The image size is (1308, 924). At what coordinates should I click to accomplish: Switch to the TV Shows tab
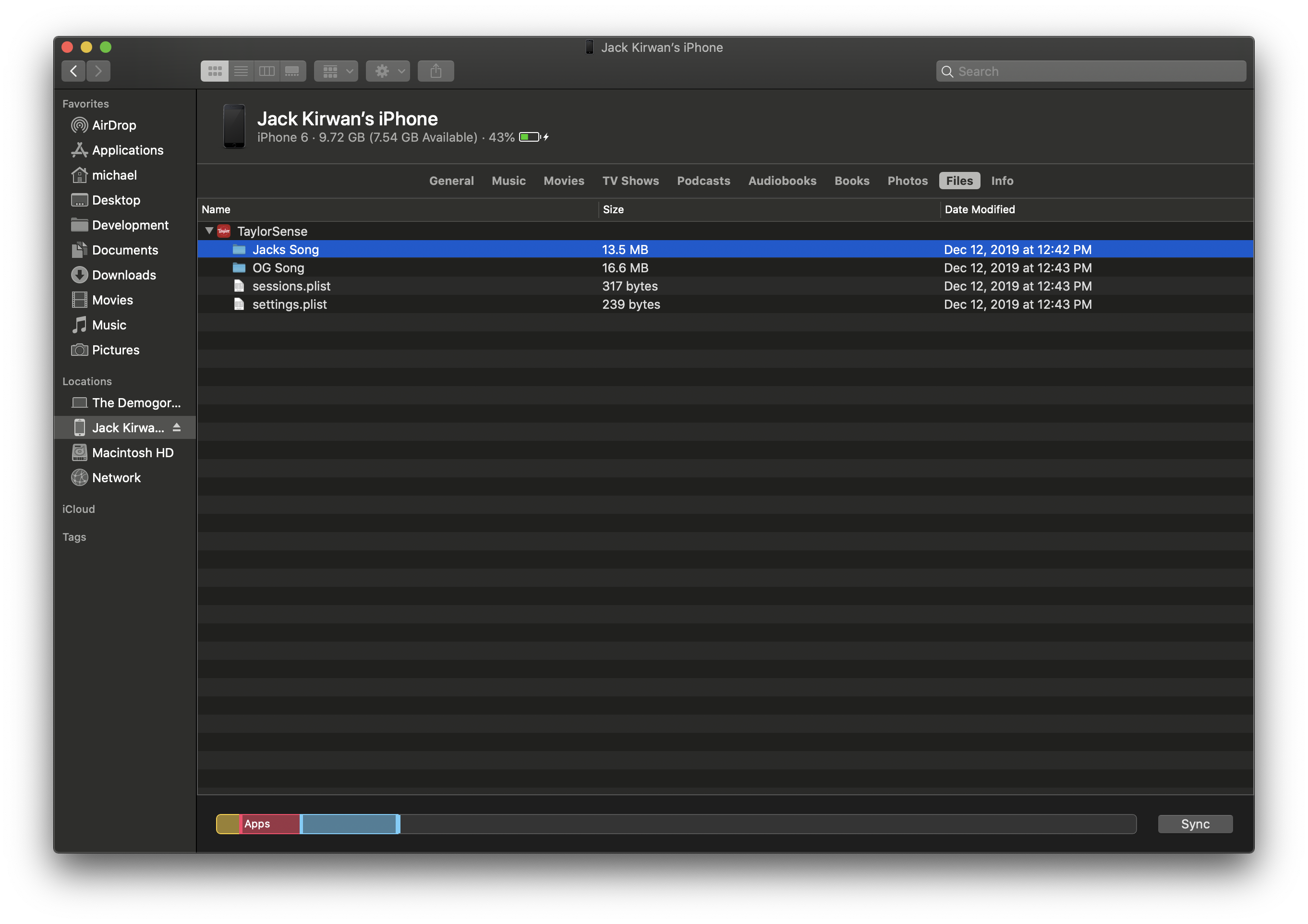pos(630,181)
